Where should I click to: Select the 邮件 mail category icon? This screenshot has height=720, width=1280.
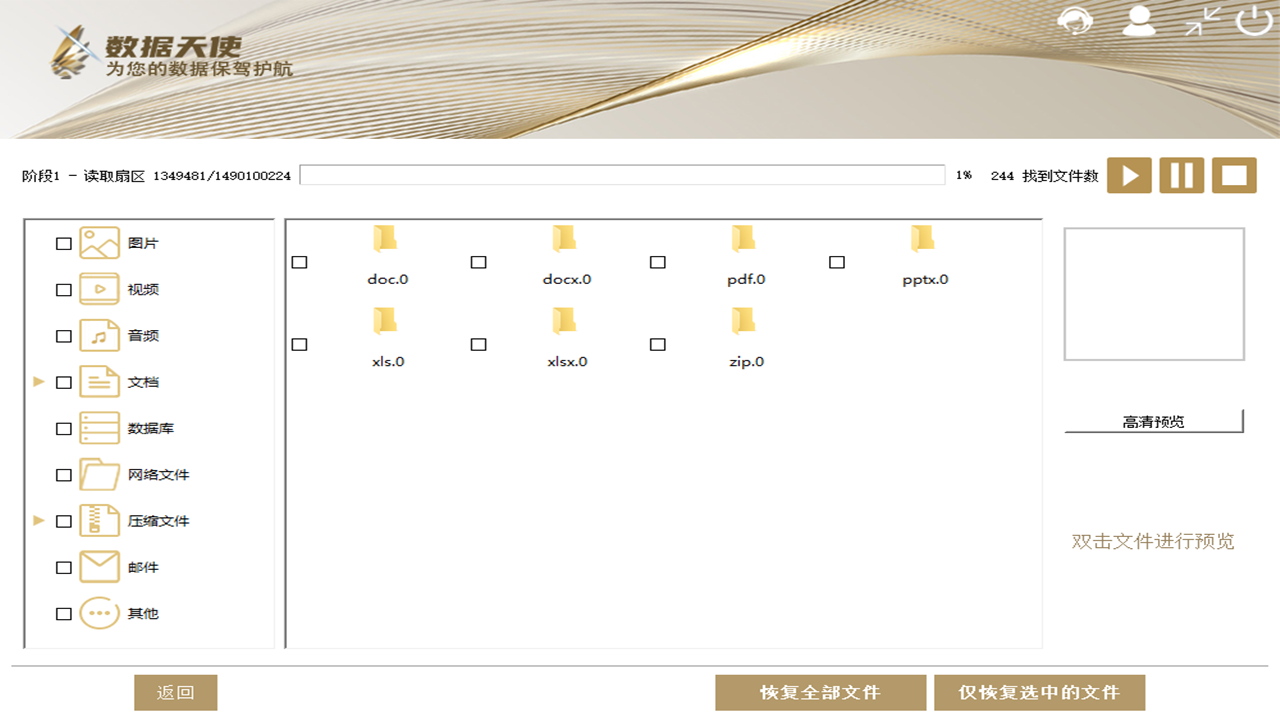[99, 567]
